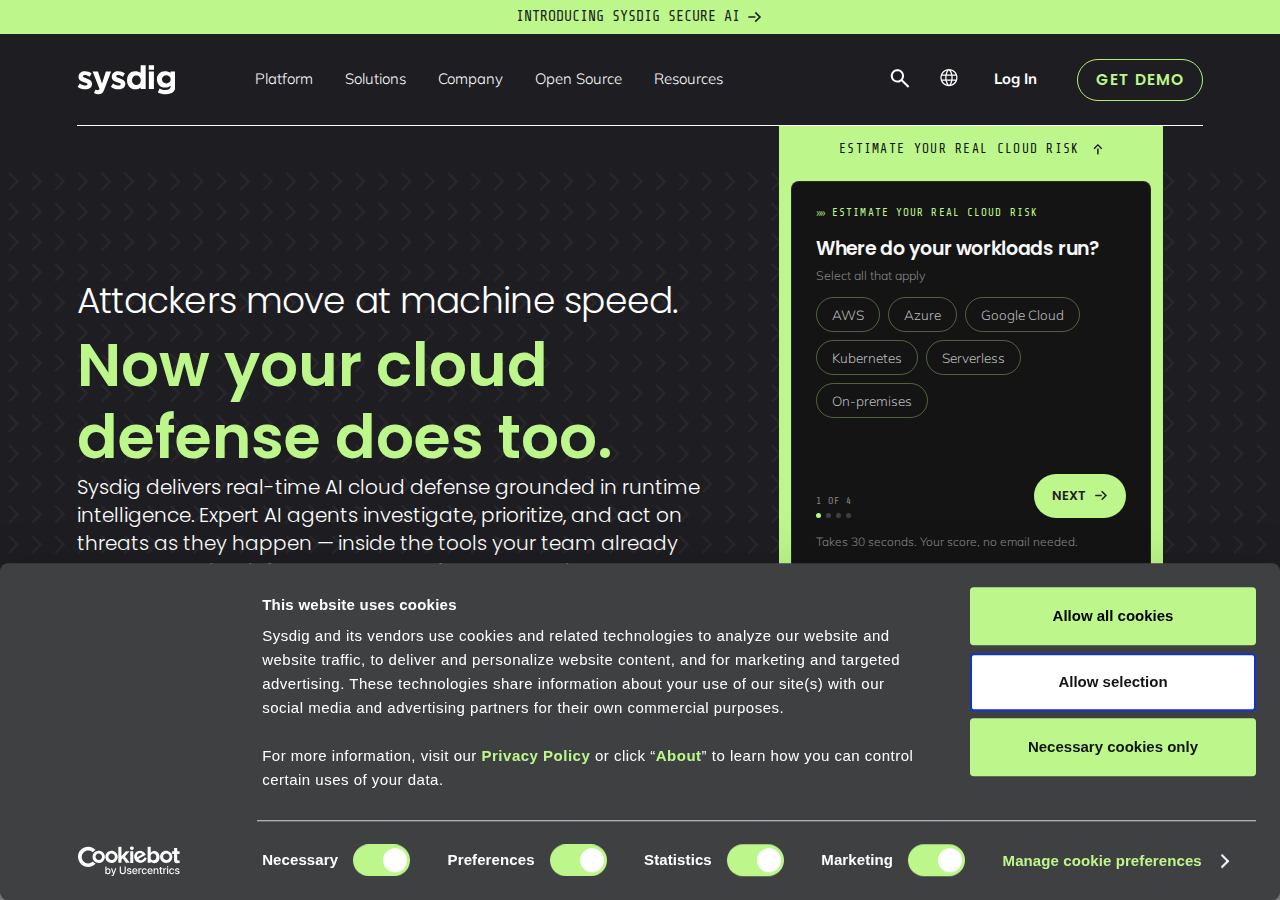Viewport: 1280px width, 900px height.
Task: Open the Solutions menu
Action: coord(375,79)
